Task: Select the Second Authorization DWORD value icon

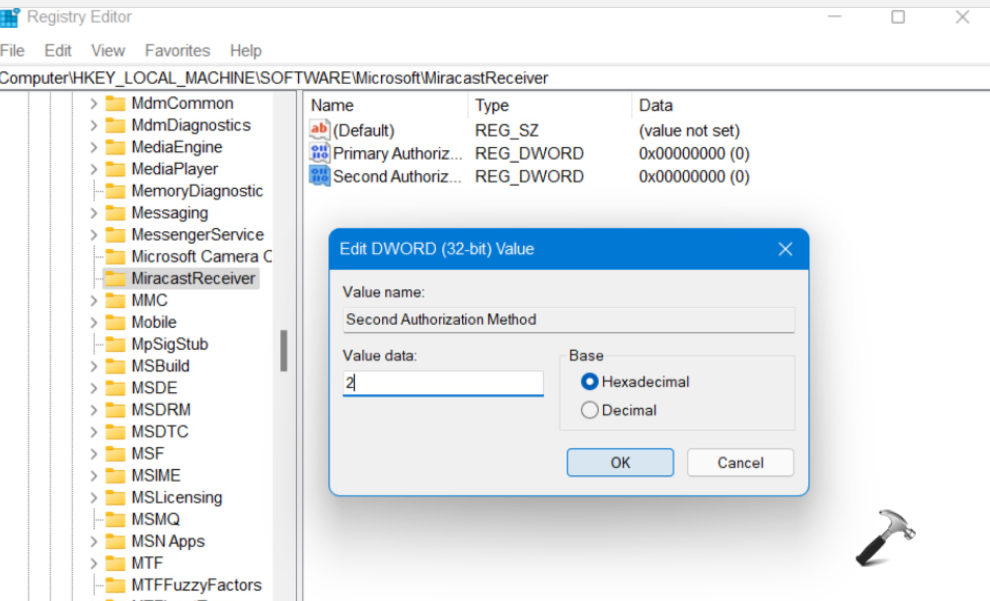Action: point(319,176)
